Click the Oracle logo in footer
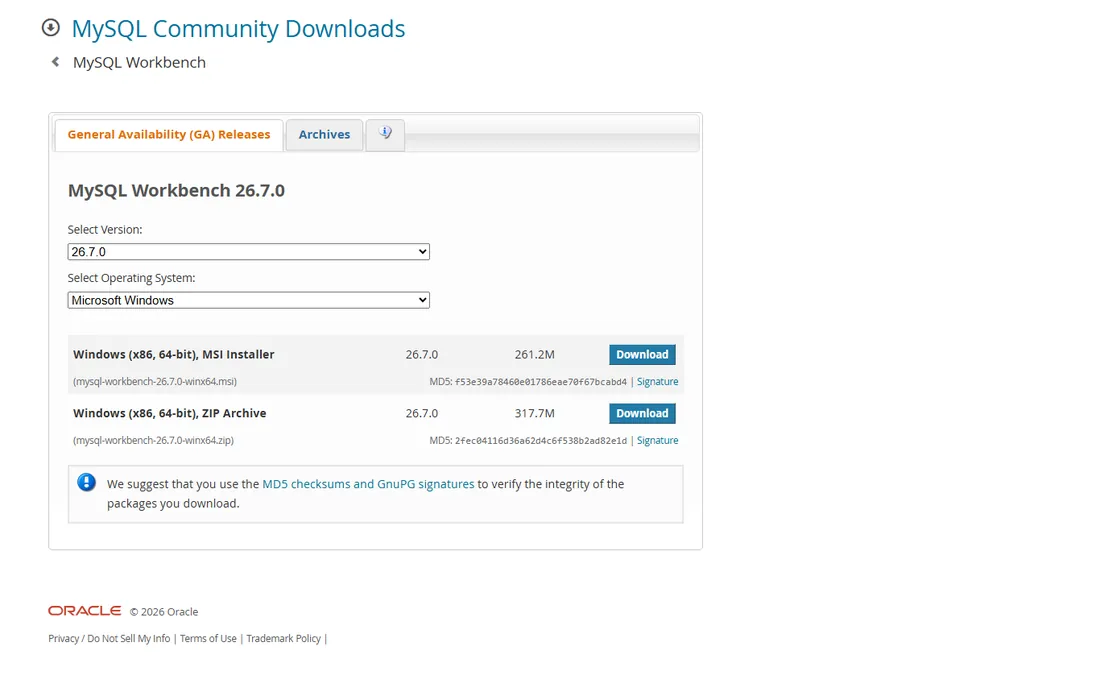 tap(84, 611)
